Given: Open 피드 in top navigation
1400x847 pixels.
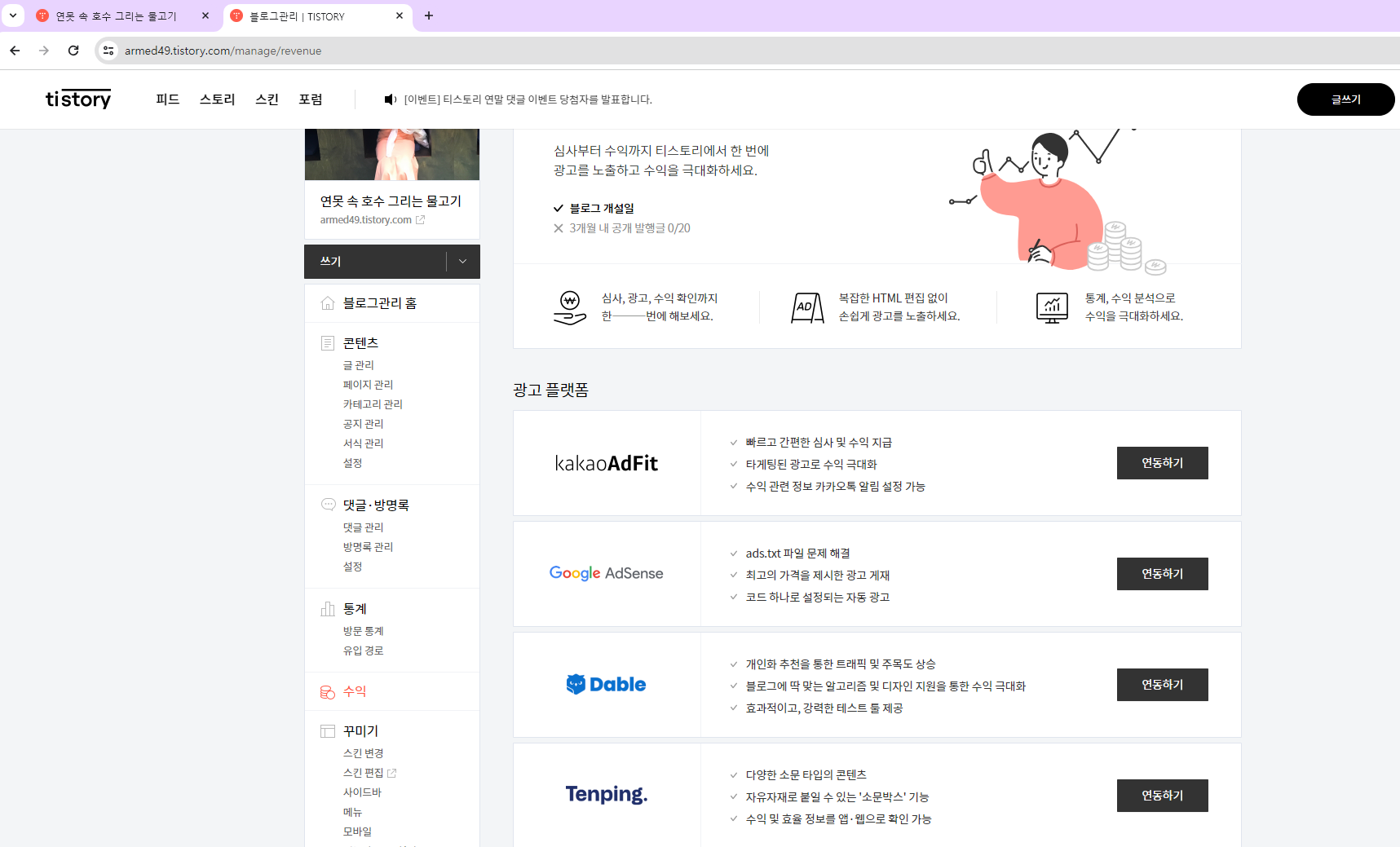Looking at the screenshot, I should click(x=167, y=99).
